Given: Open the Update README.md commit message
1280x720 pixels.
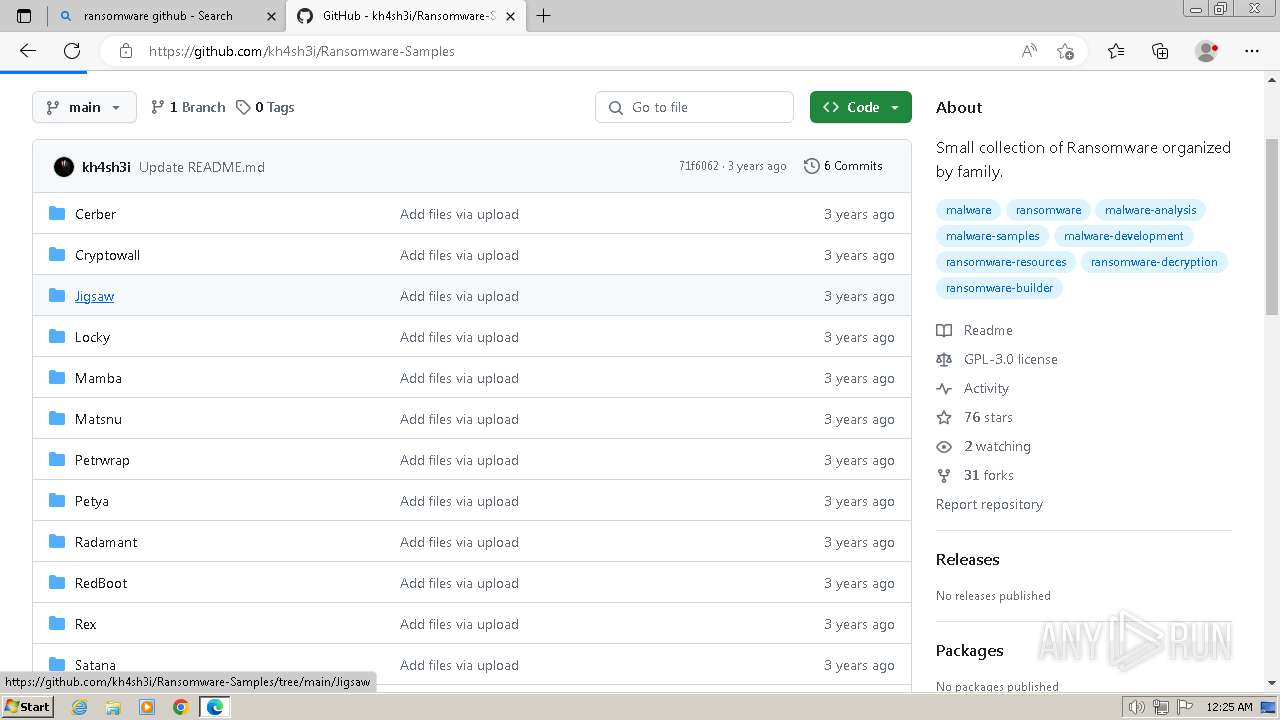Looking at the screenshot, I should coord(202,167).
